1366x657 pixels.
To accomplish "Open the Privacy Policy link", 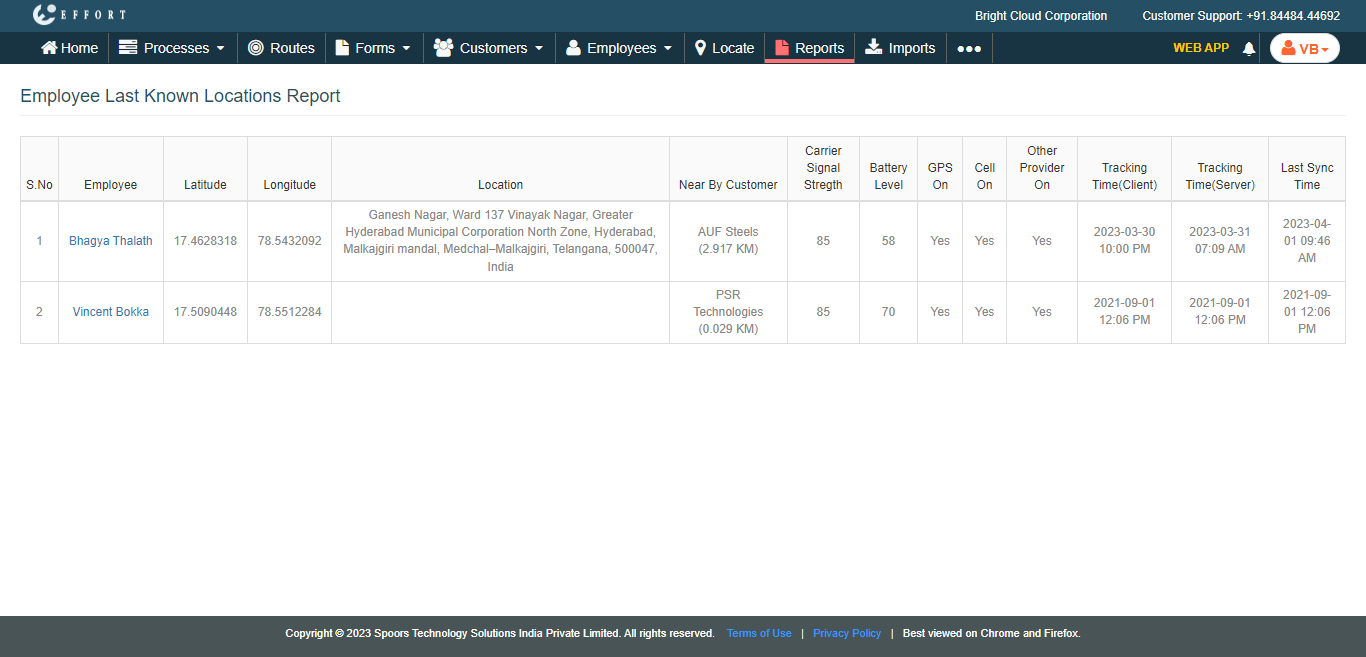I will coord(847,633).
